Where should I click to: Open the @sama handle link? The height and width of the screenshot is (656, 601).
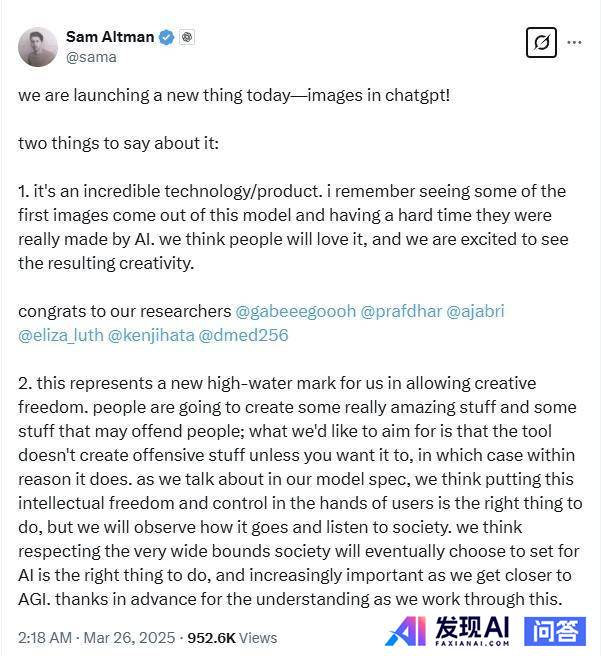point(91,57)
